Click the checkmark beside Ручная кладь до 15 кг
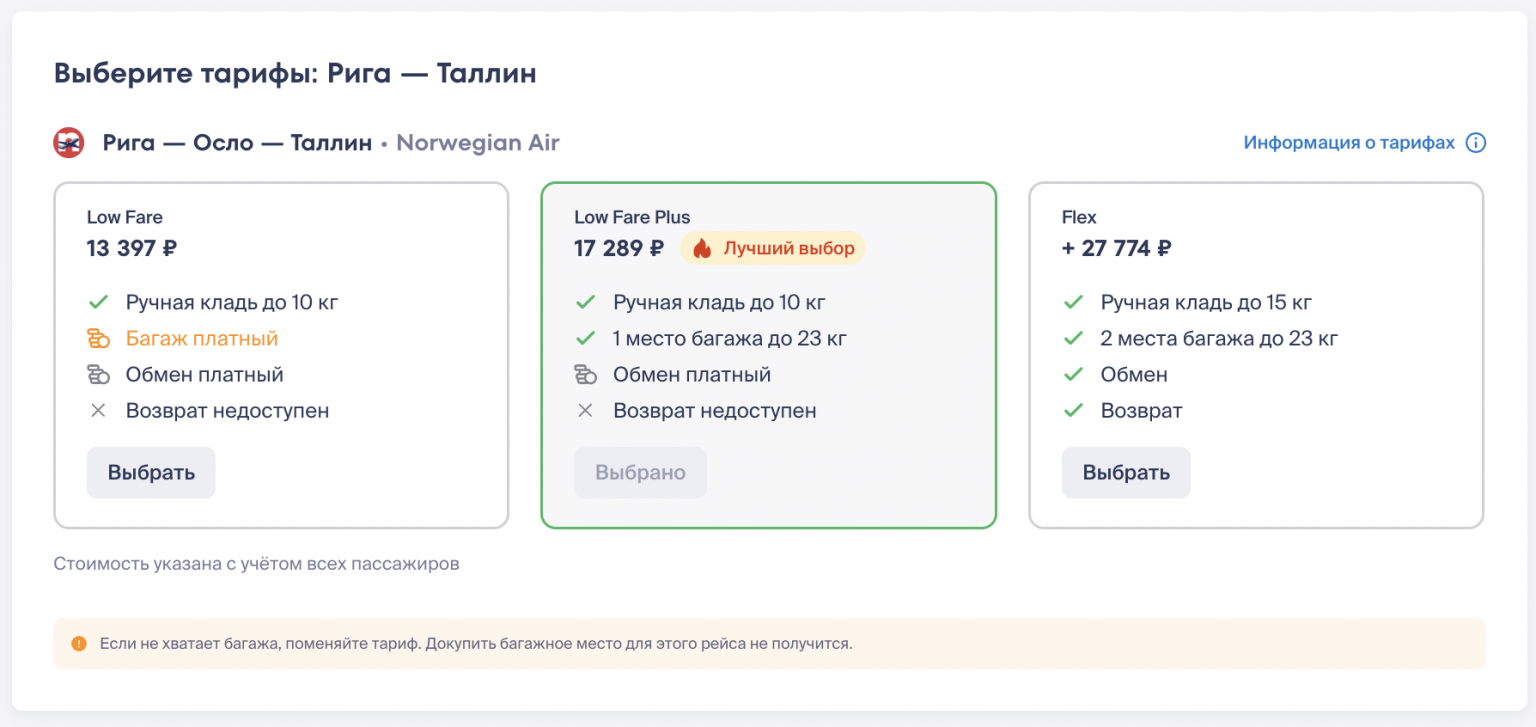Image resolution: width=1536 pixels, height=727 pixels. [1073, 303]
